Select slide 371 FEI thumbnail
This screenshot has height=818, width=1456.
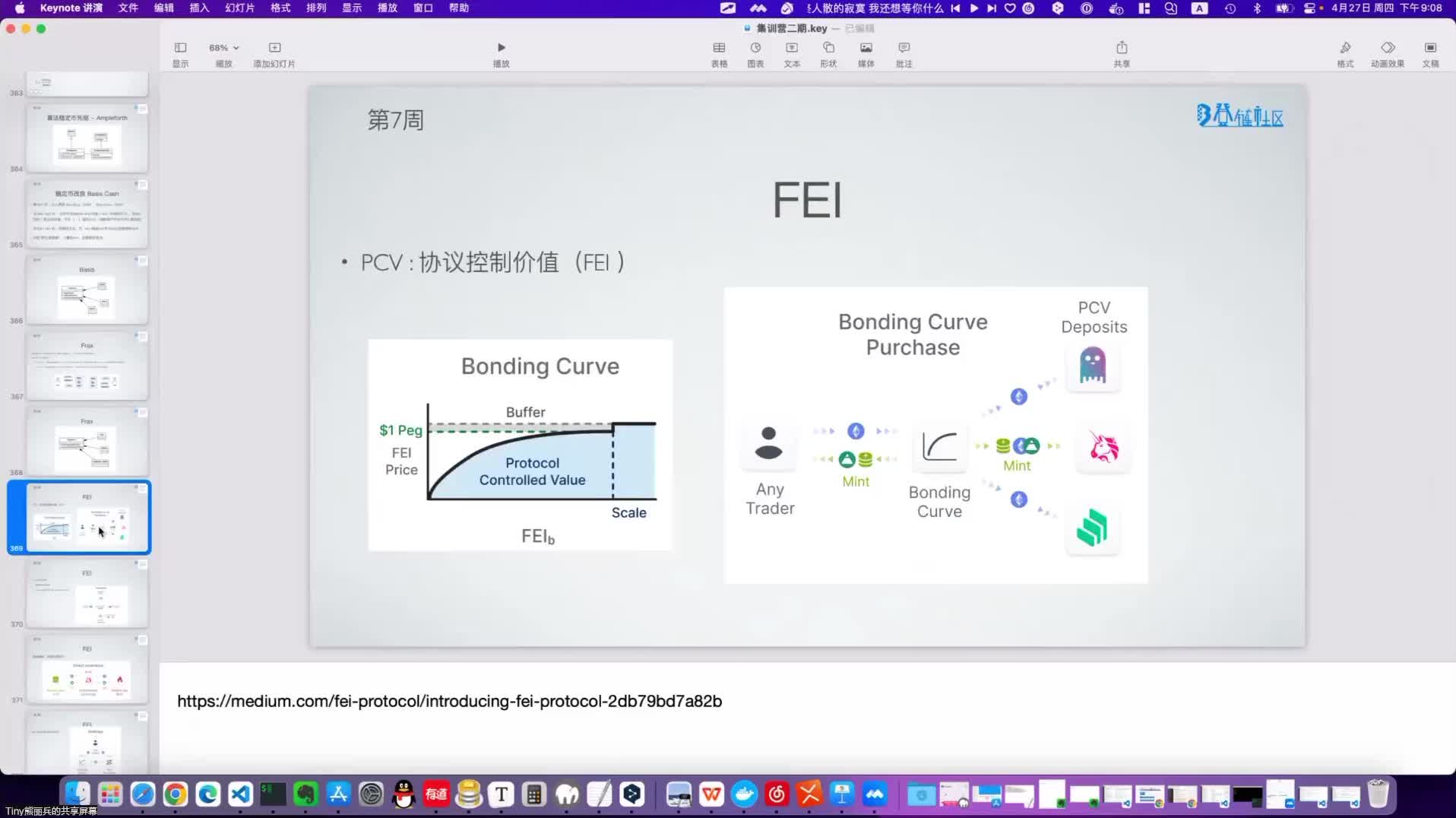coord(87,669)
